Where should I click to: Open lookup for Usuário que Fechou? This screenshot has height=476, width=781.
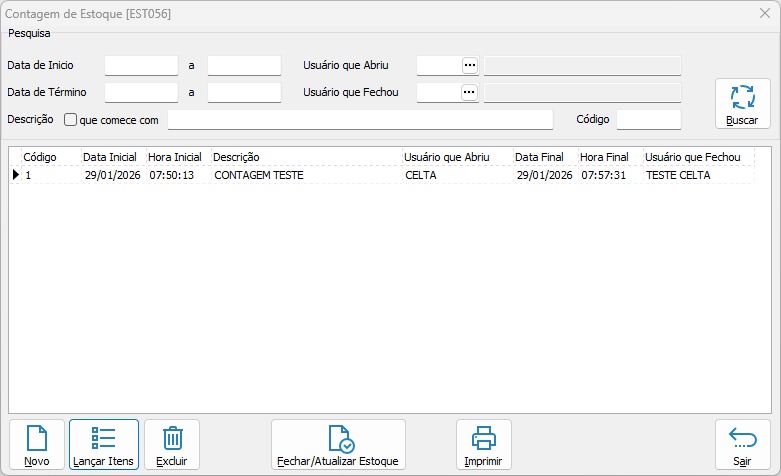pyautogui.click(x=469, y=92)
